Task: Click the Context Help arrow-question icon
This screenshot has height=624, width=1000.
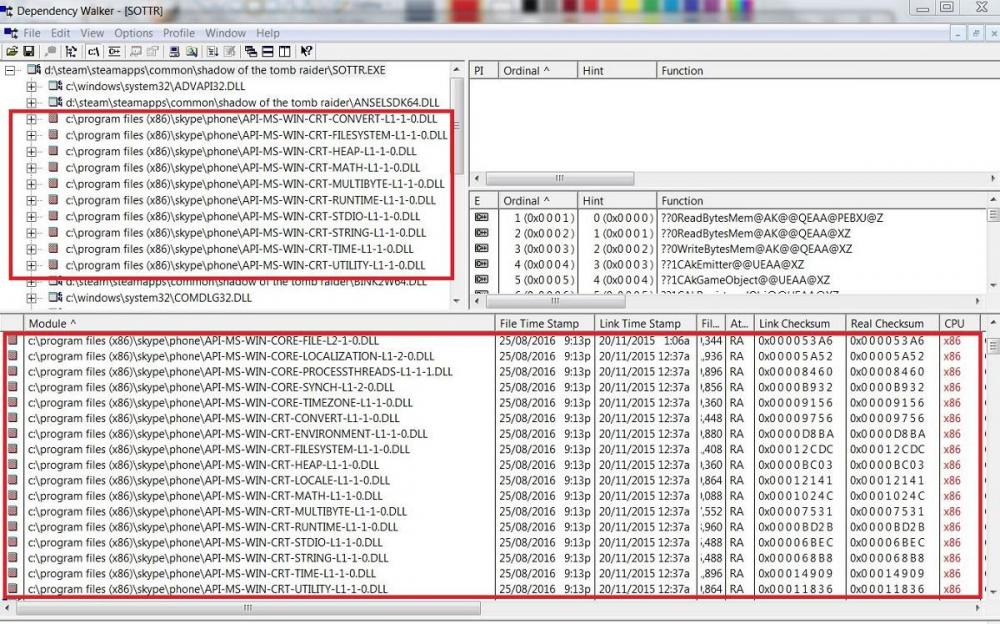Action: tap(306, 52)
